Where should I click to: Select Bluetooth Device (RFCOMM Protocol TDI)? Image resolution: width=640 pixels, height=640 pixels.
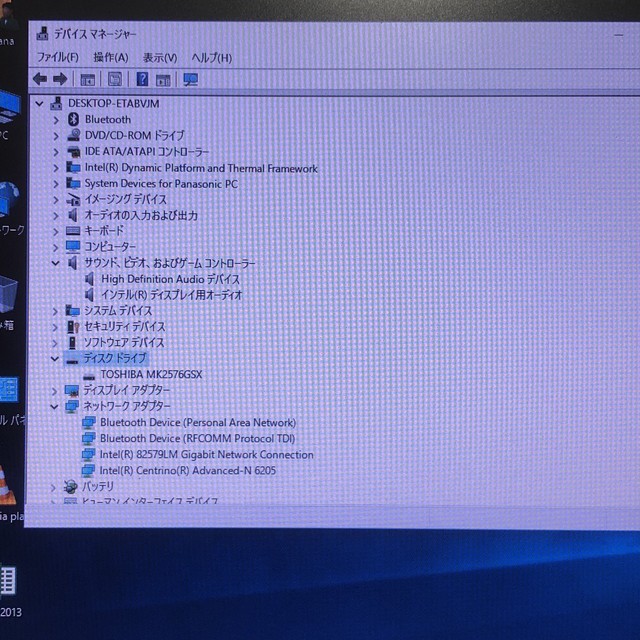pos(197,438)
